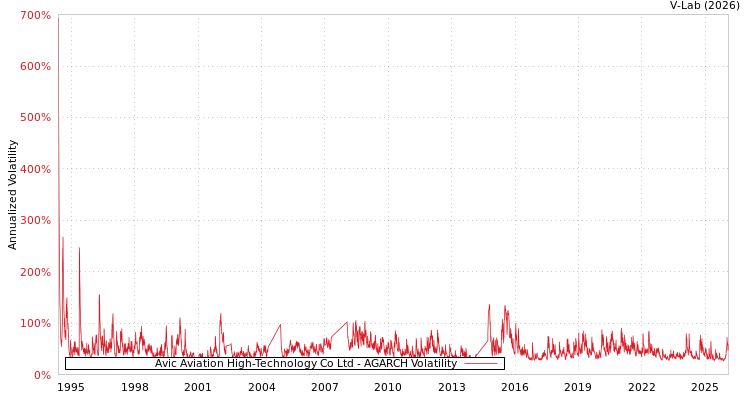Click the 500% y-axis label
Screen dimensions: 750x400
[x=35, y=118]
